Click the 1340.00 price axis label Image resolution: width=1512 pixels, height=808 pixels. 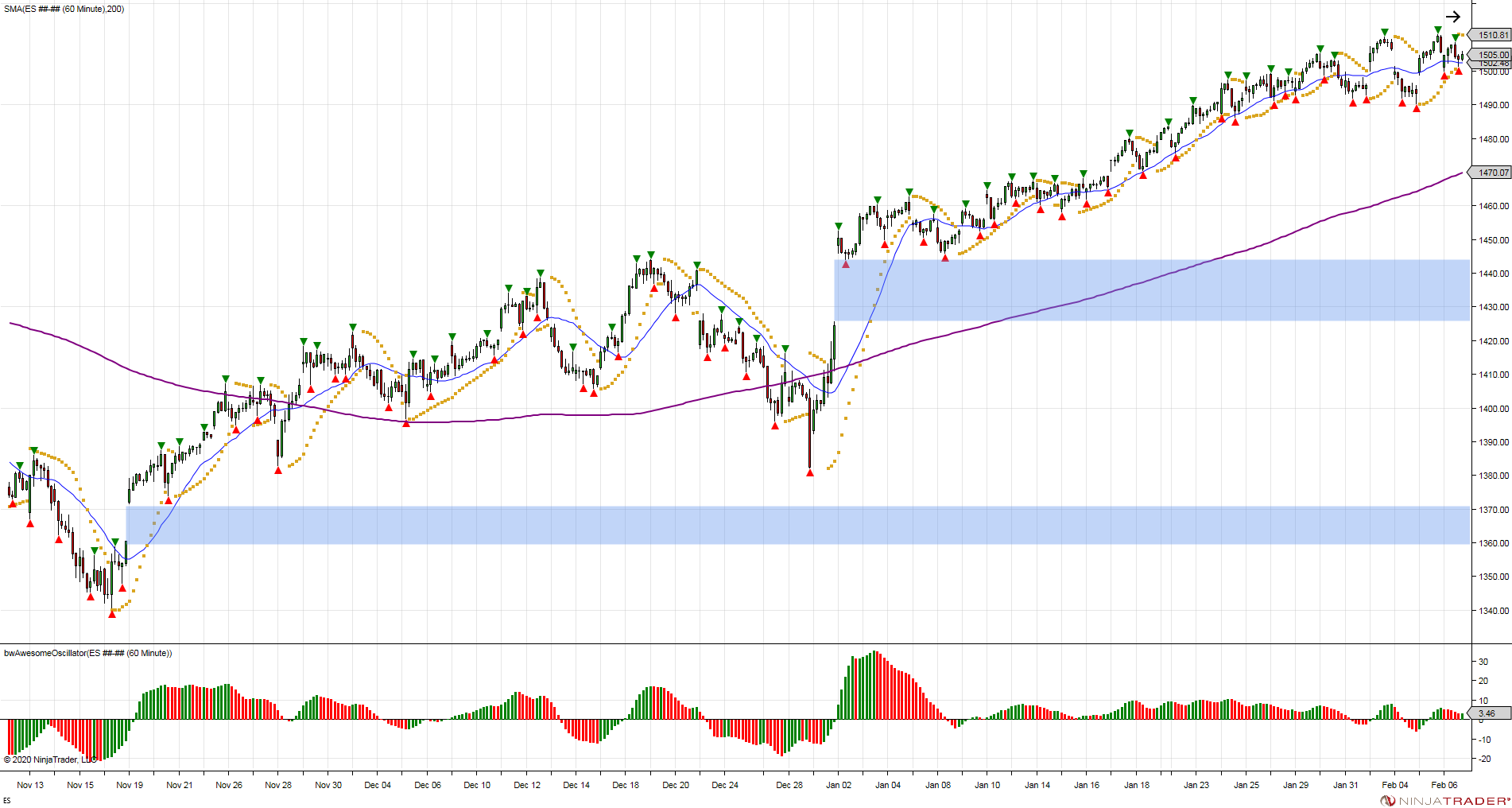tap(1494, 611)
